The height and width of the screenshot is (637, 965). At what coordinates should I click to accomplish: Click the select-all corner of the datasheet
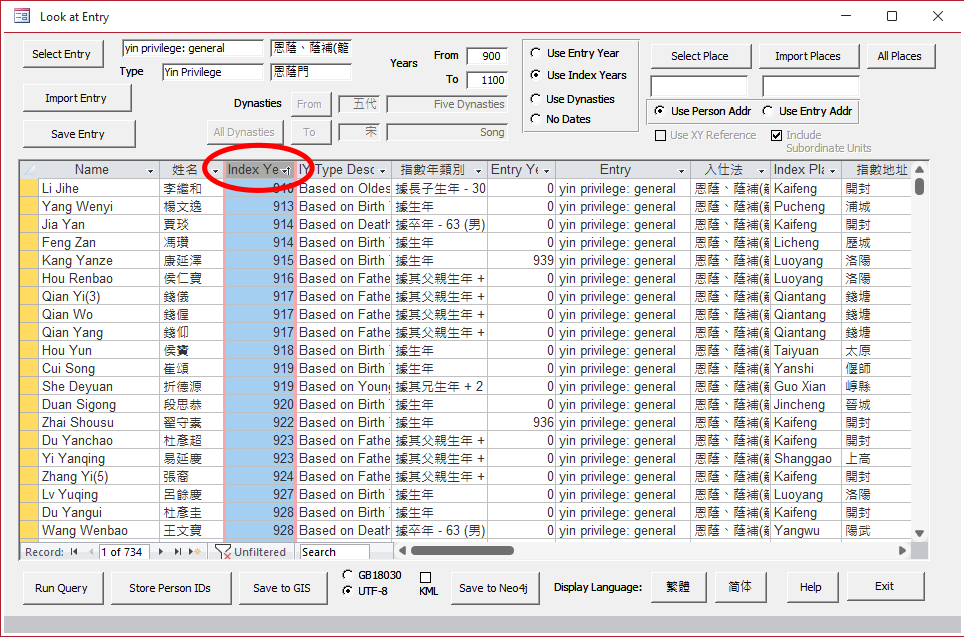click(29, 170)
